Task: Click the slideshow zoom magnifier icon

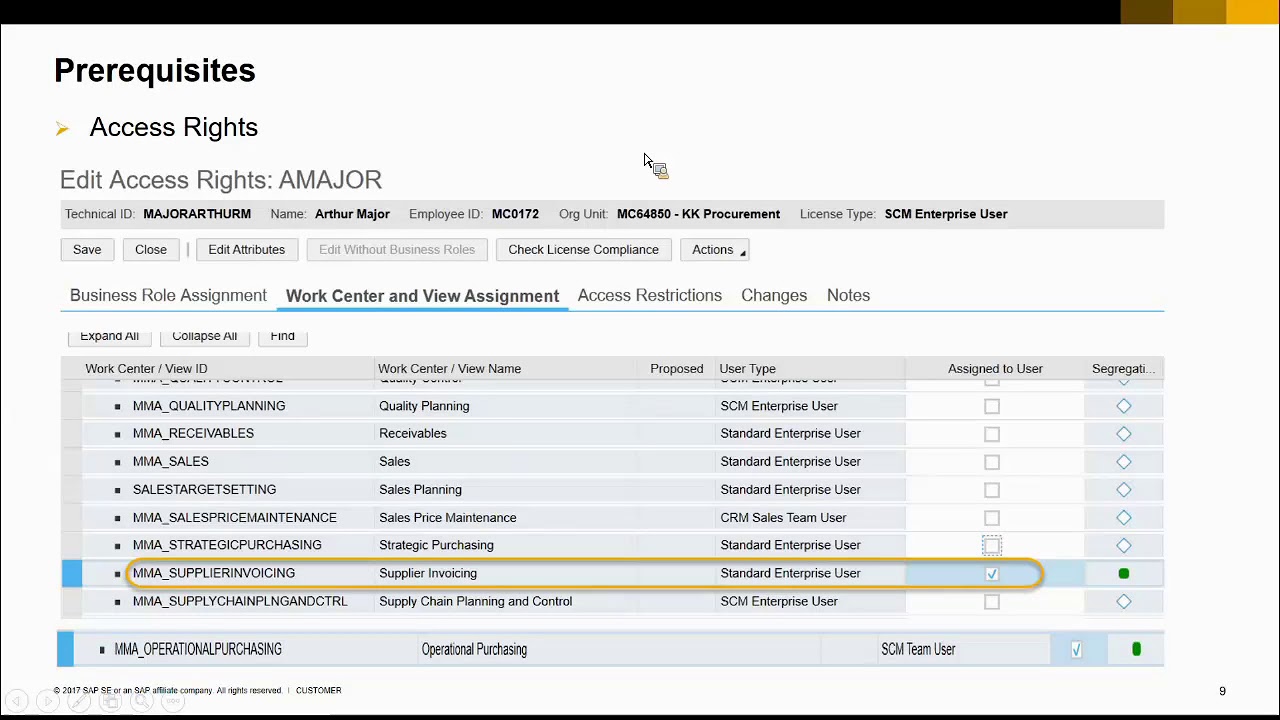Action: pos(142,701)
